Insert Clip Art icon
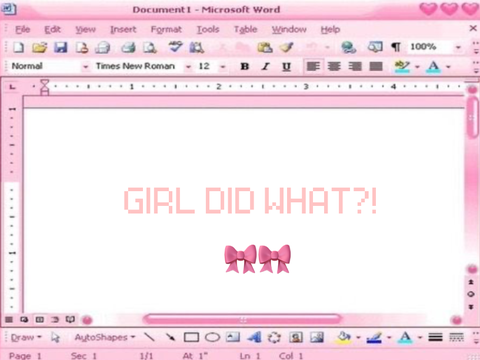The image size is (480, 360). point(296,337)
